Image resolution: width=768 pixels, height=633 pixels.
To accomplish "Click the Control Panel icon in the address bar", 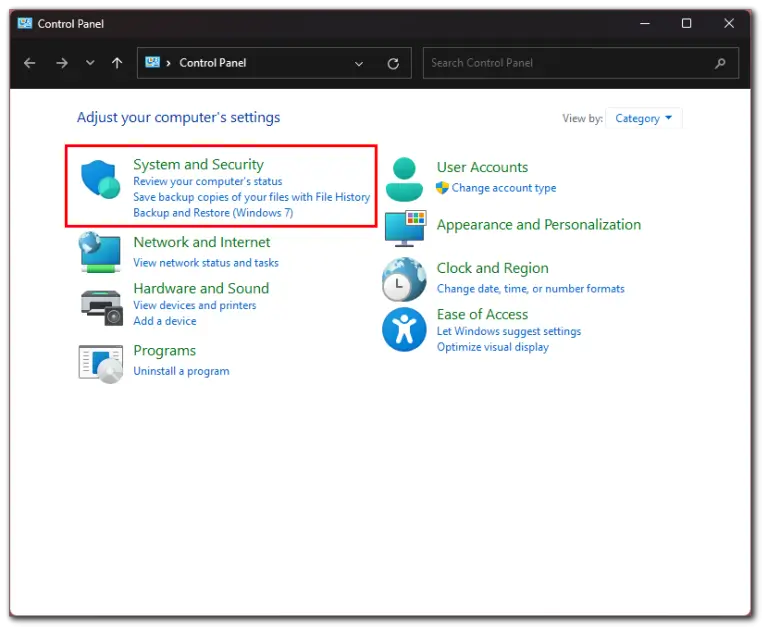I will coord(152,62).
